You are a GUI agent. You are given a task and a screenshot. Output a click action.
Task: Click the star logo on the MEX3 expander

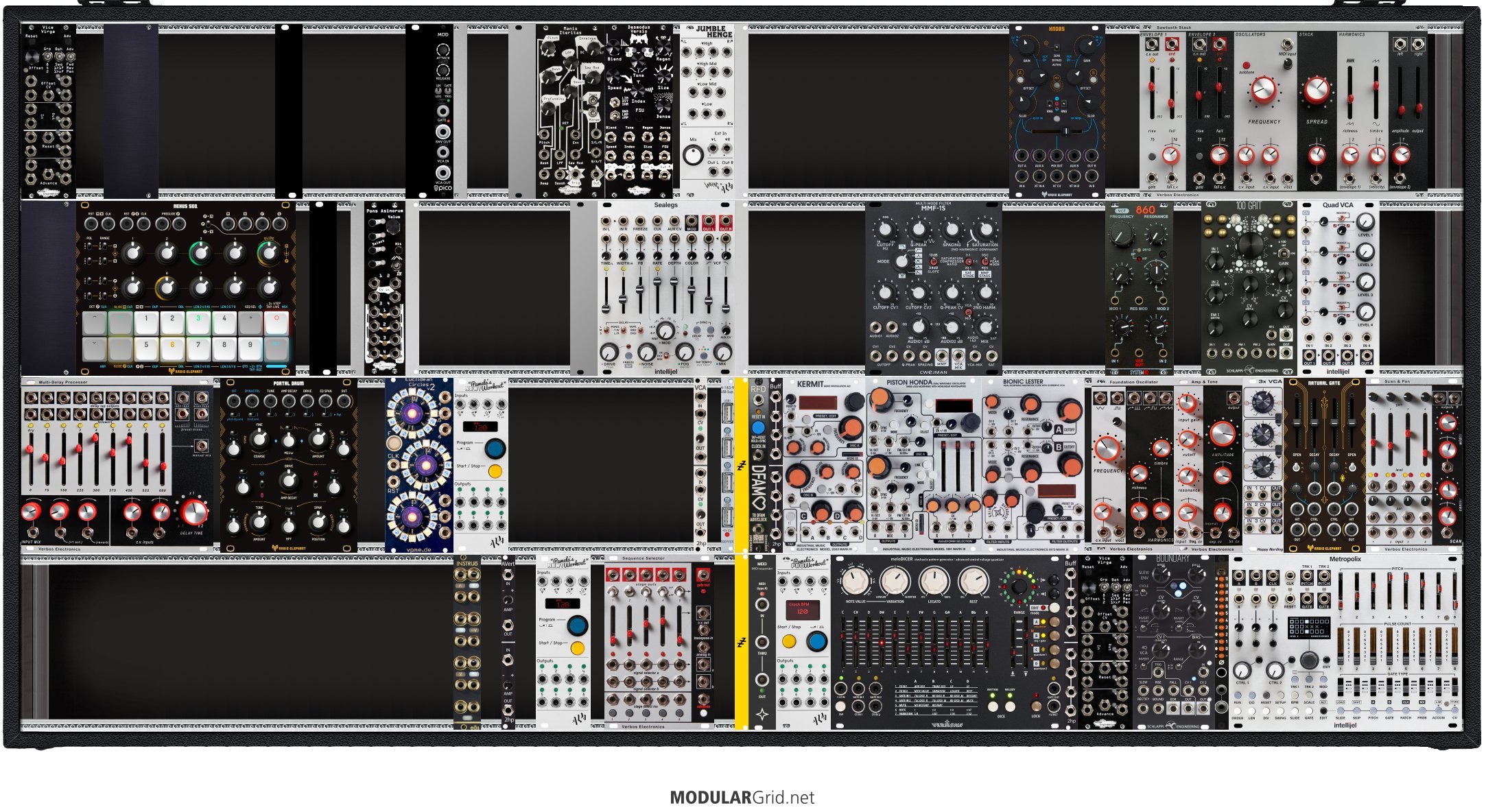[762, 714]
